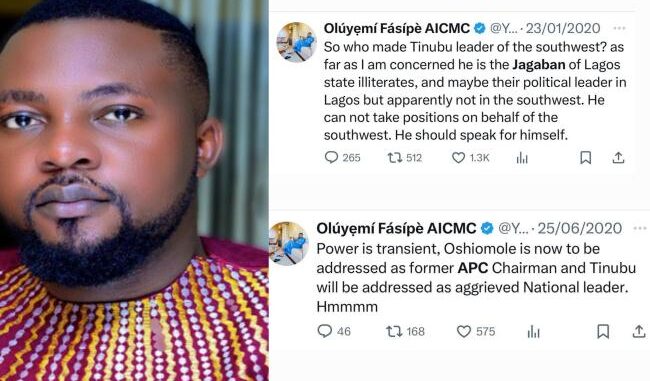Share the second tweet via upload icon

pyautogui.click(x=639, y=331)
